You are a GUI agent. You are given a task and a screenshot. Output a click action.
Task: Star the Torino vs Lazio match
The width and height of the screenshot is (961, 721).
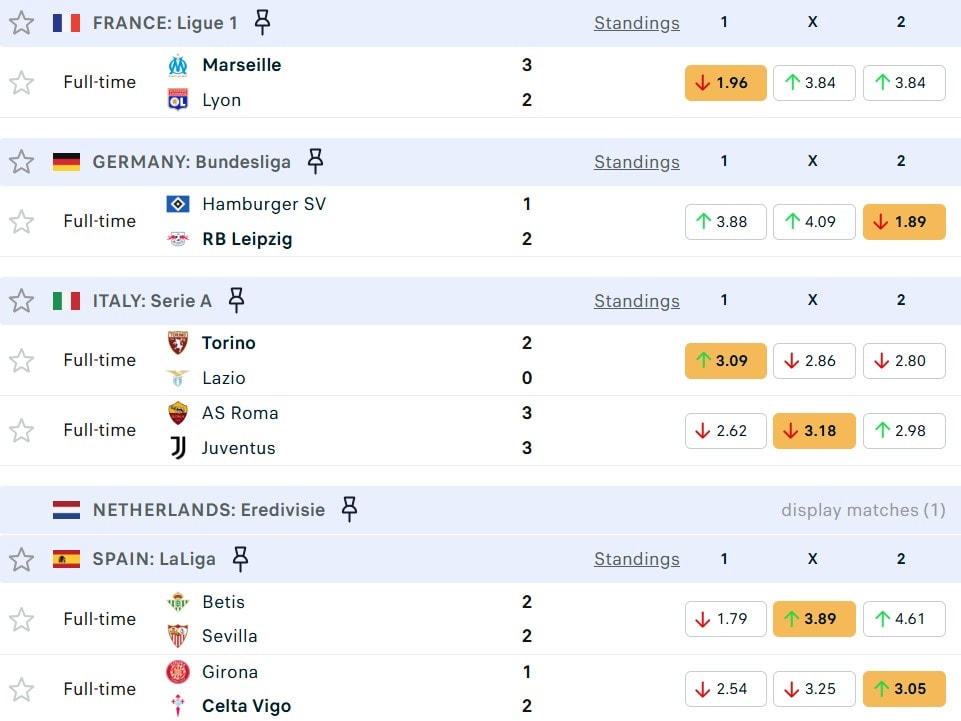click(x=22, y=360)
